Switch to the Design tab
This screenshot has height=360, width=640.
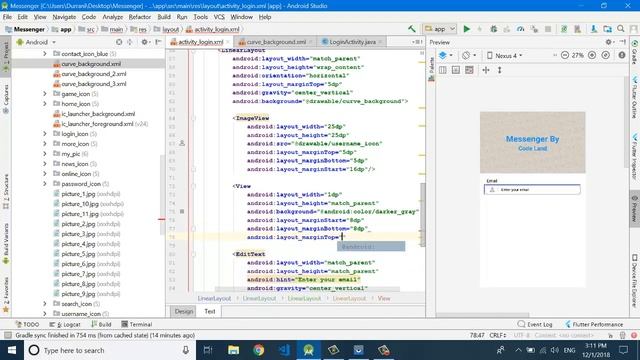[x=184, y=311]
